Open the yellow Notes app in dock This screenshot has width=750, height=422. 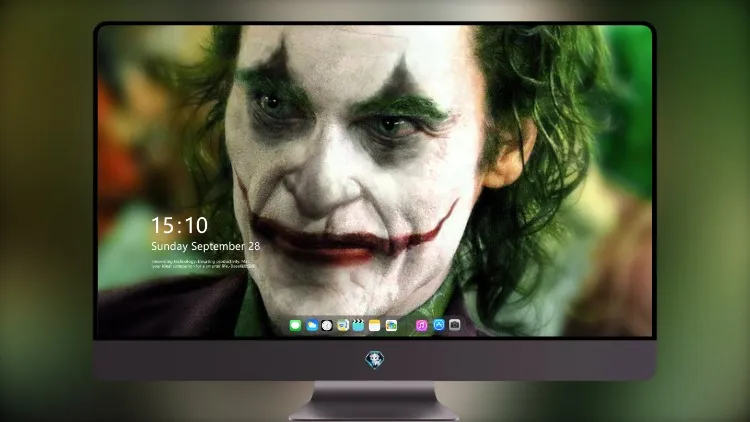[x=375, y=325]
